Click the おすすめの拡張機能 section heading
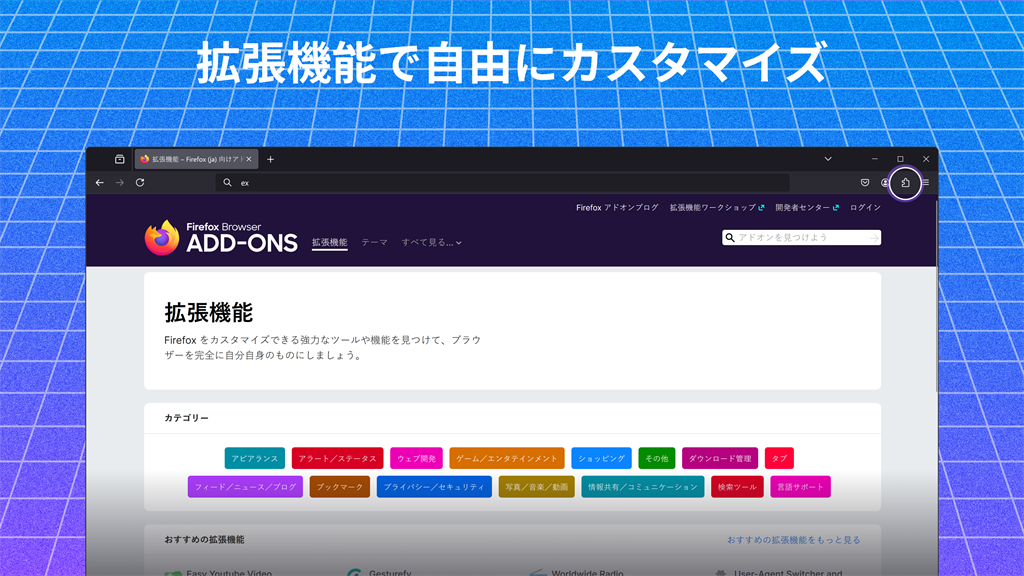The height and width of the screenshot is (576, 1024). click(x=204, y=540)
